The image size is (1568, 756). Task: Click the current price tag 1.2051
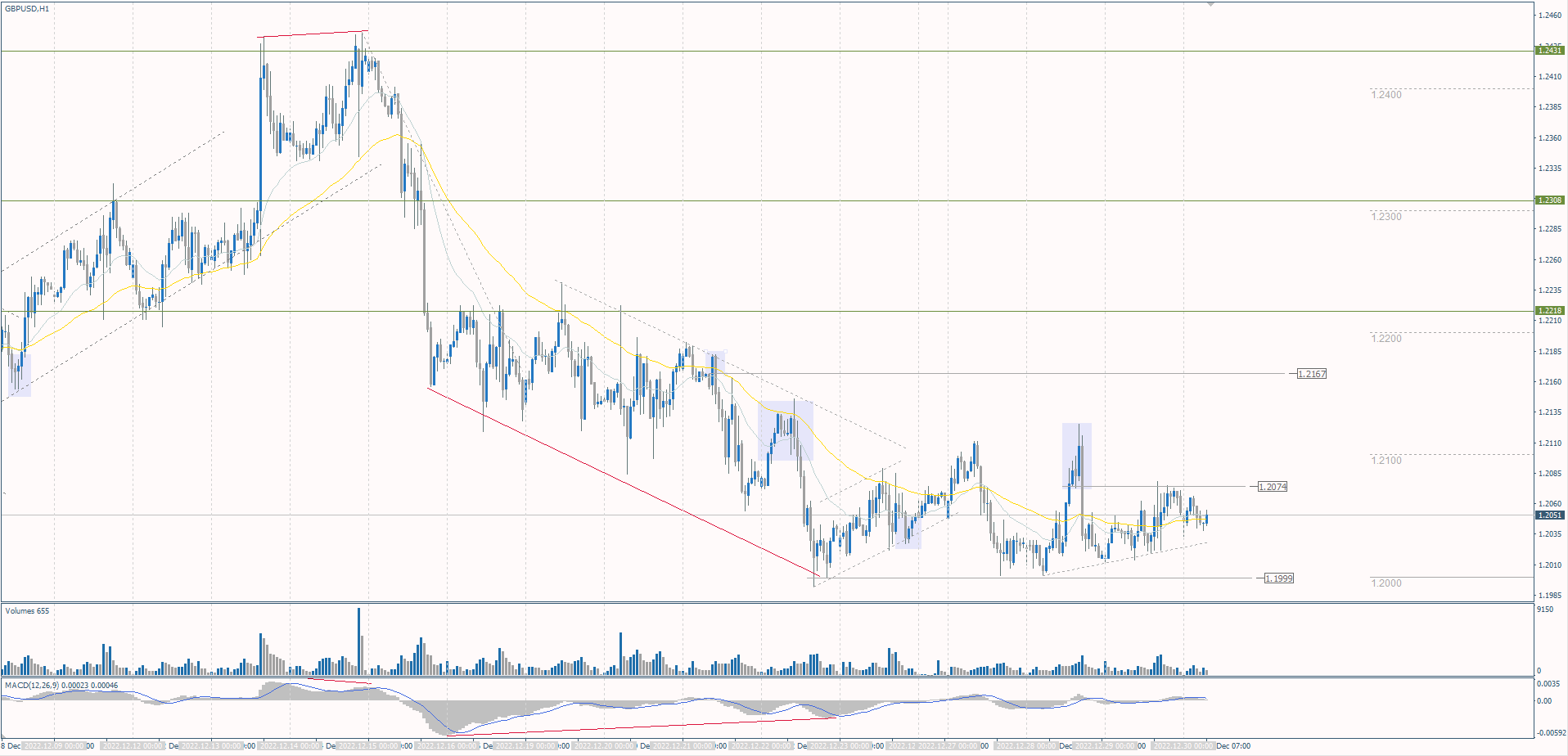(1550, 515)
